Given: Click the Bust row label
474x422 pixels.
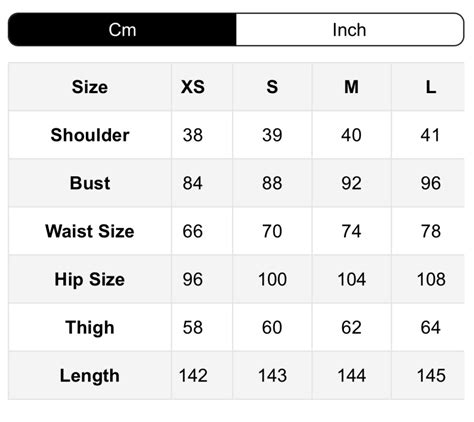Looking at the screenshot, I should click(x=90, y=183).
